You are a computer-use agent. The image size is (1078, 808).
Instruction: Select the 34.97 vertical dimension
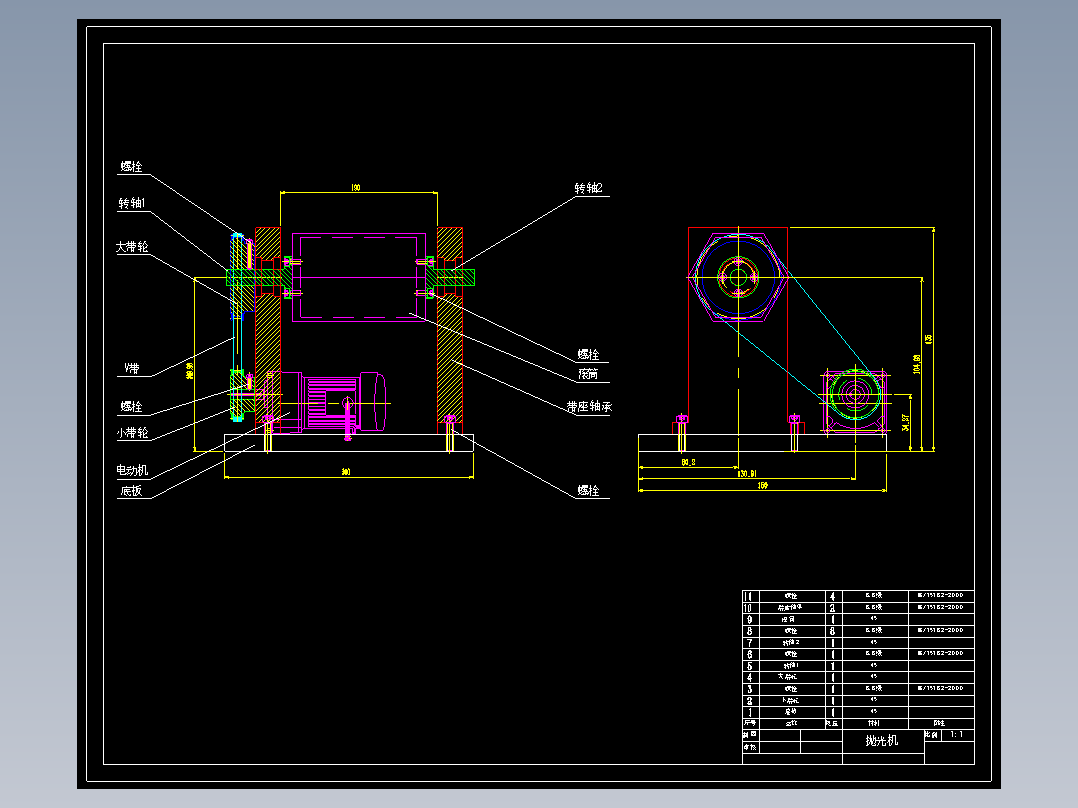coord(906,422)
